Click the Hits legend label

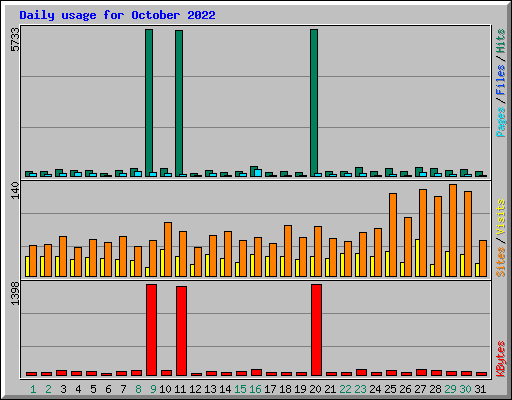[501, 41]
